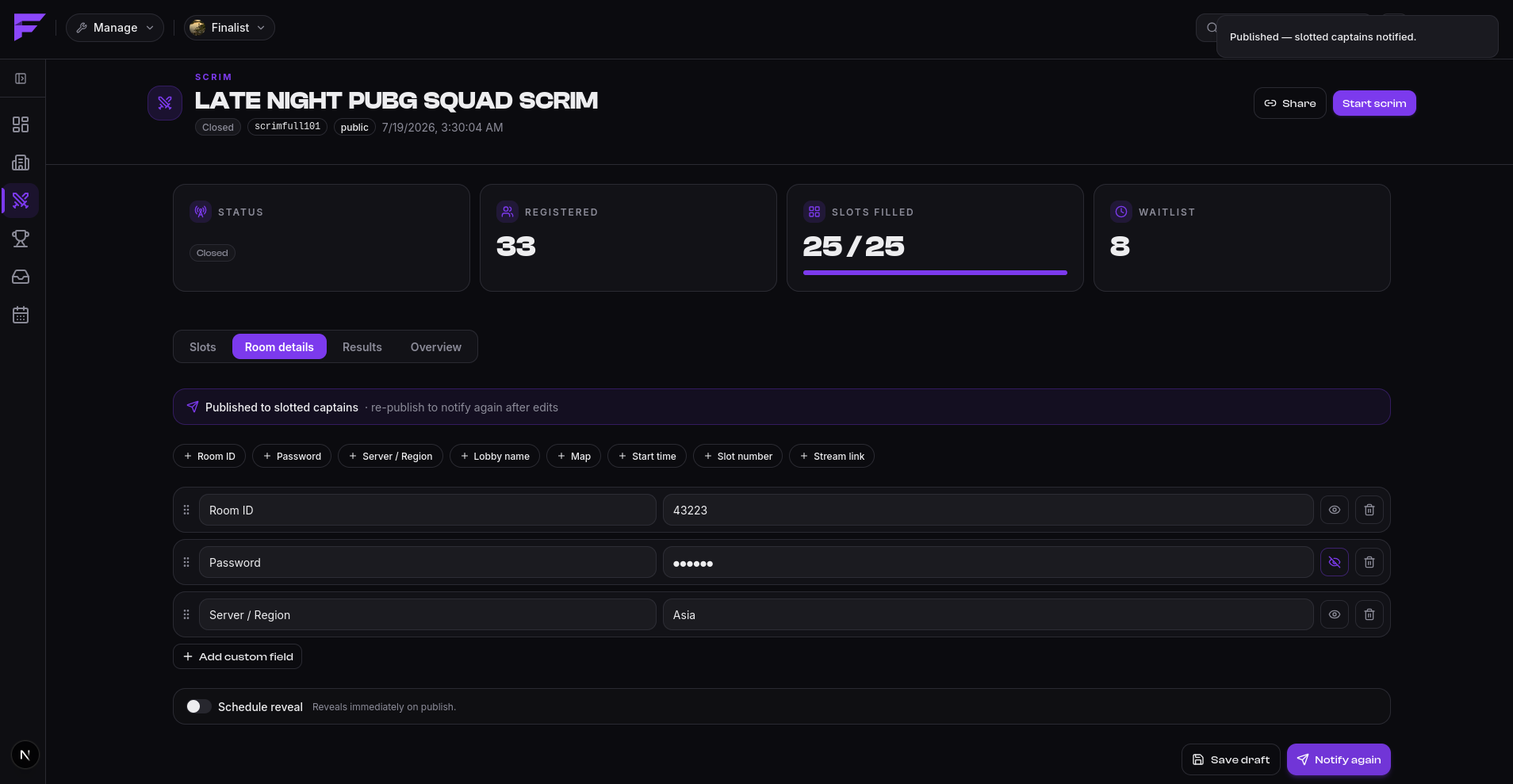Image resolution: width=1513 pixels, height=784 pixels.
Task: Click the Room ID value input field
Action: [x=988, y=510]
